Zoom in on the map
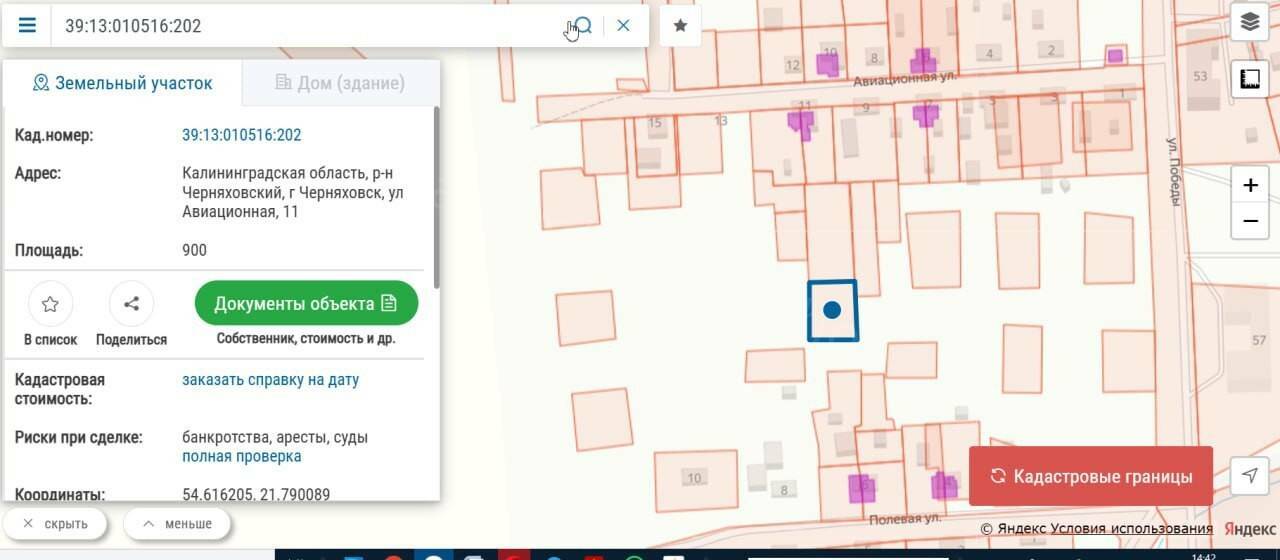This screenshot has width=1280, height=560. coord(1250,185)
